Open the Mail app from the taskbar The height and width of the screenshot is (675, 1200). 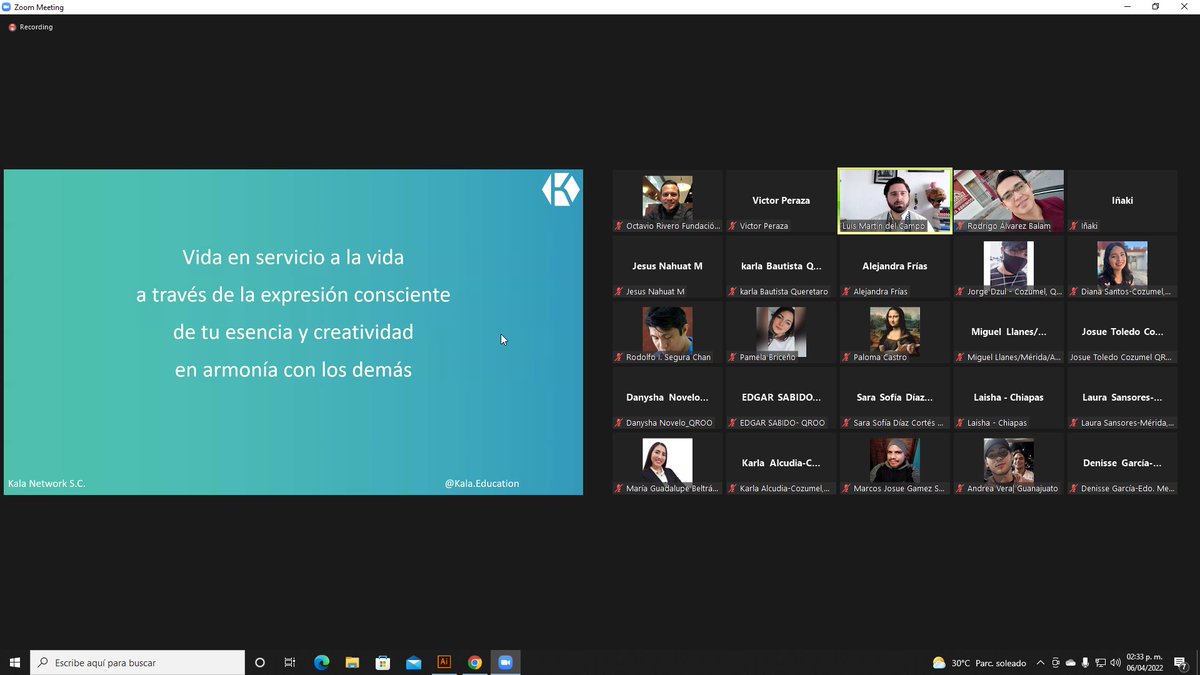click(x=413, y=662)
